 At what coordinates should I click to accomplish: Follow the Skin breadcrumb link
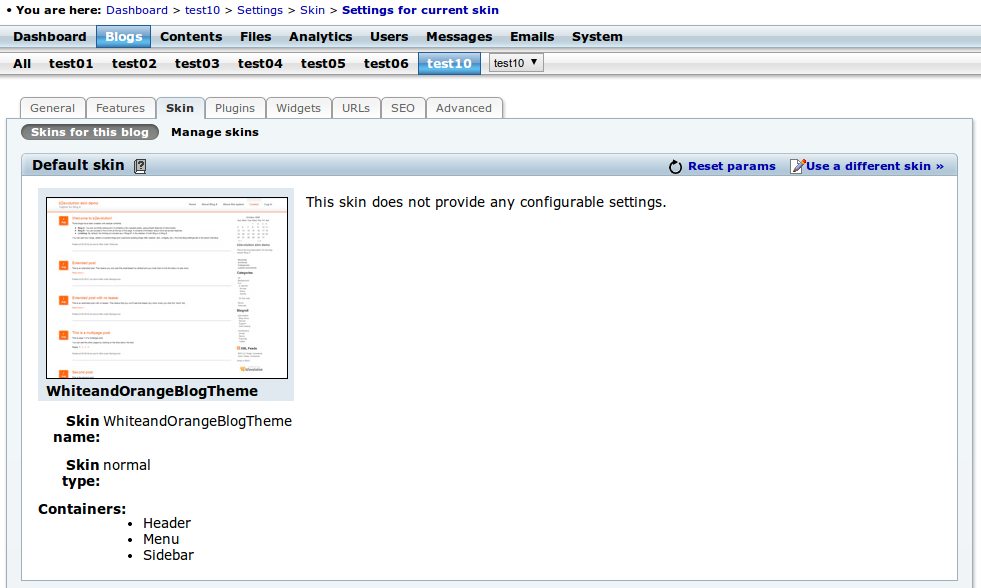tap(312, 10)
